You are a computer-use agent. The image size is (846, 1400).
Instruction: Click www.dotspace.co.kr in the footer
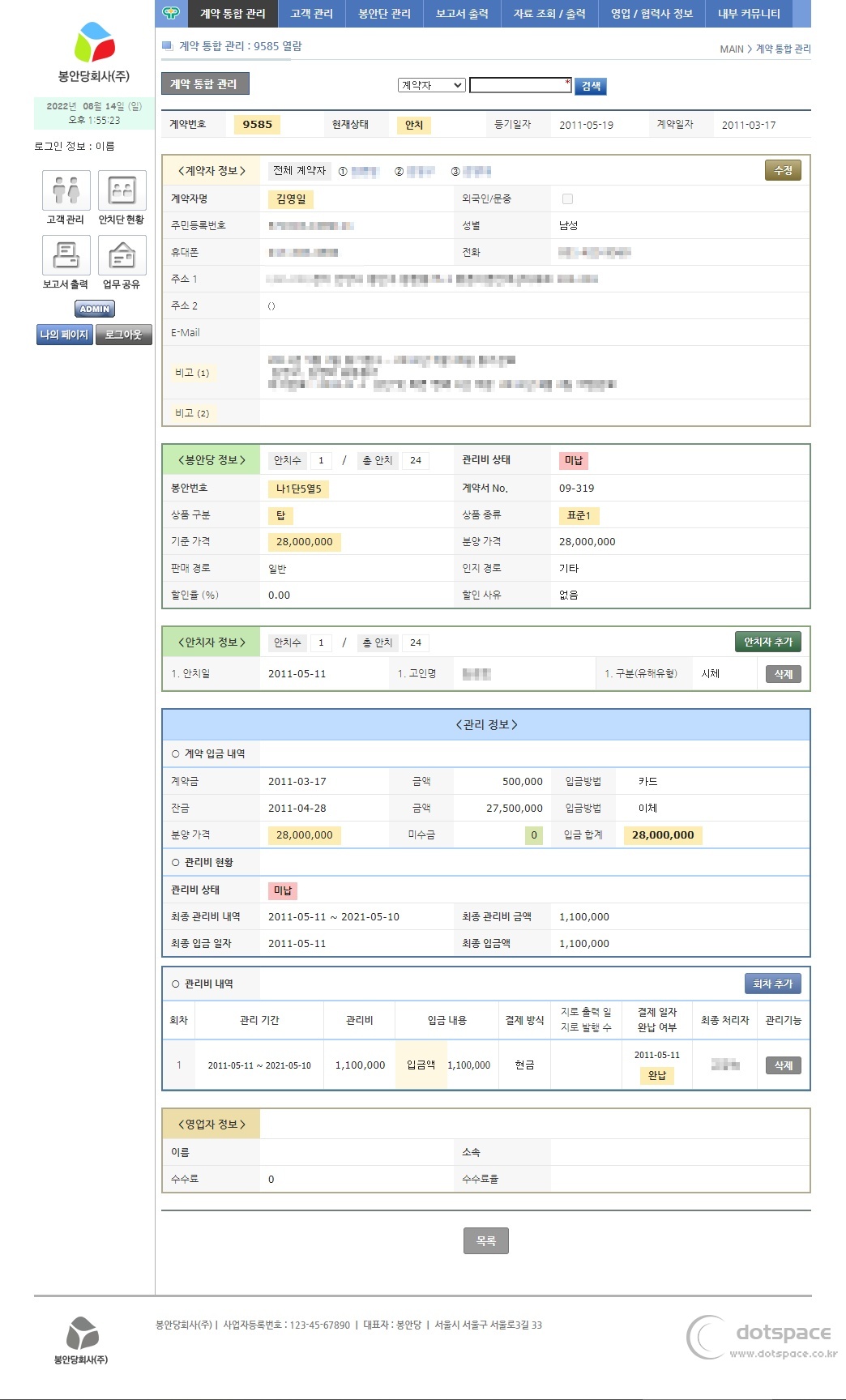784,1354
